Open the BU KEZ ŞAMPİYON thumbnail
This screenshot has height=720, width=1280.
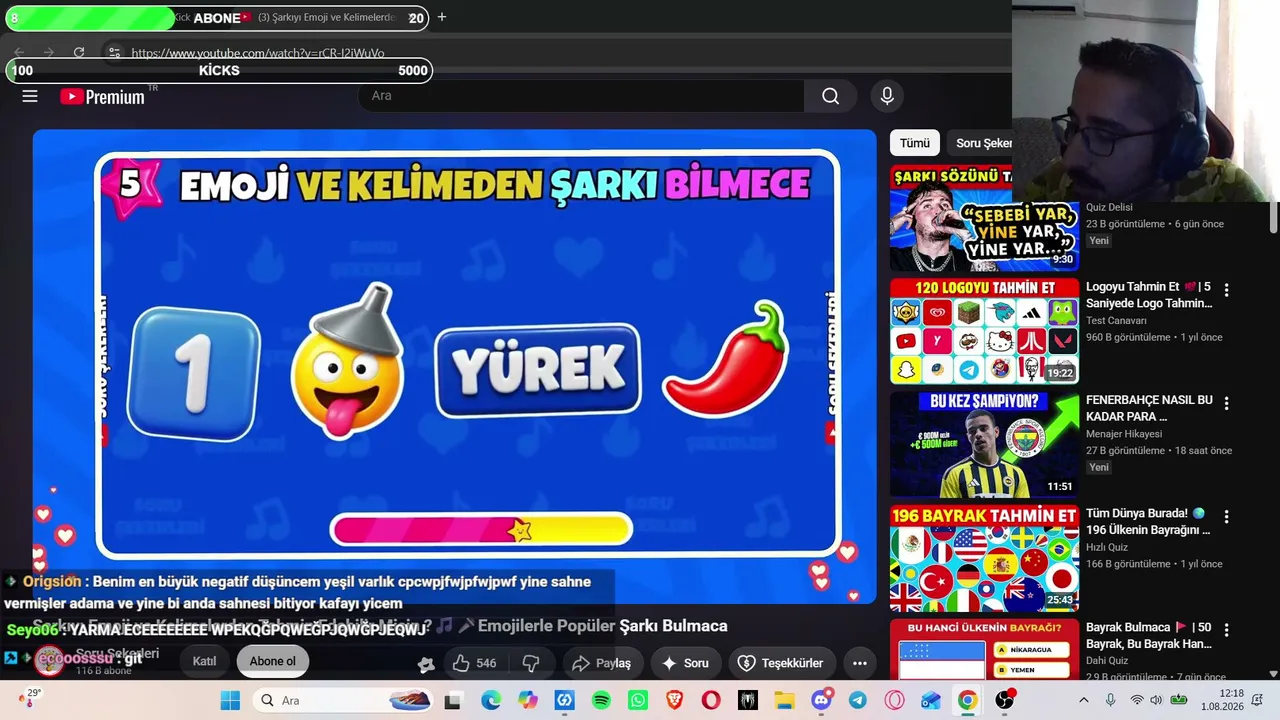point(985,444)
